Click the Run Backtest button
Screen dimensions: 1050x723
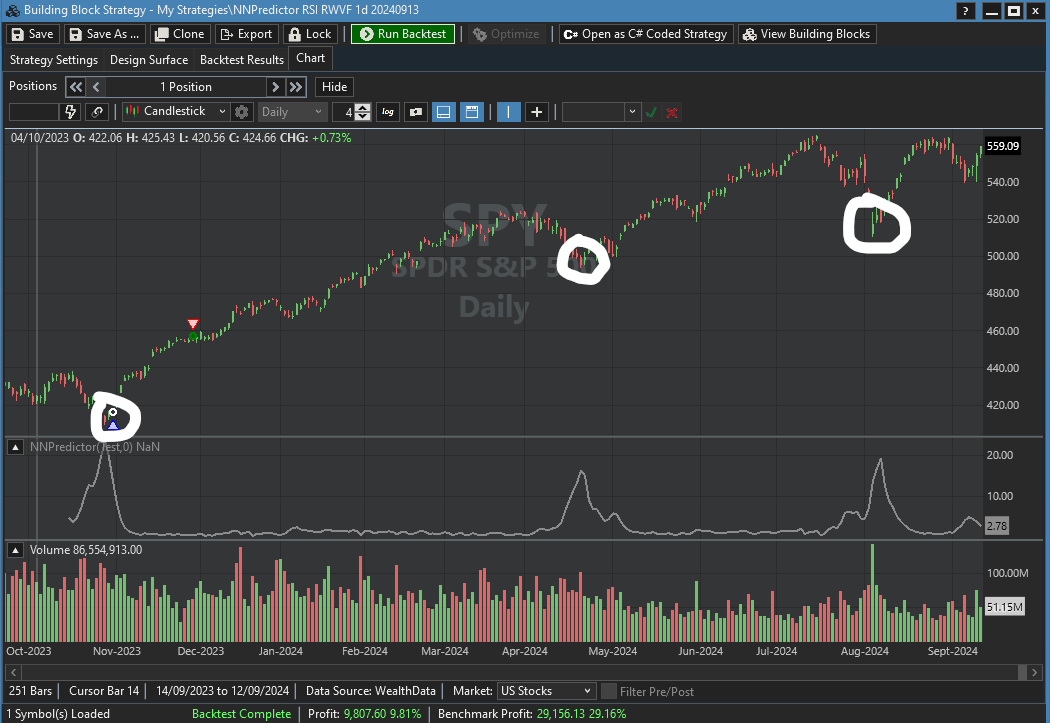(x=403, y=34)
